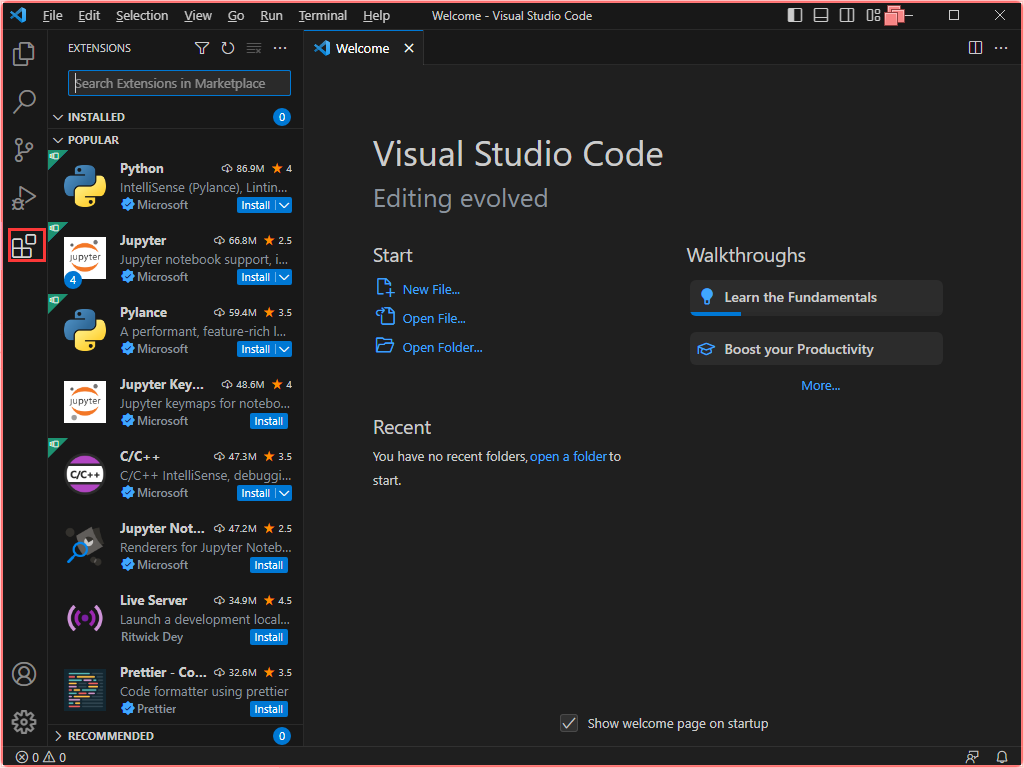Click the errors and warnings status indicator

(40, 757)
